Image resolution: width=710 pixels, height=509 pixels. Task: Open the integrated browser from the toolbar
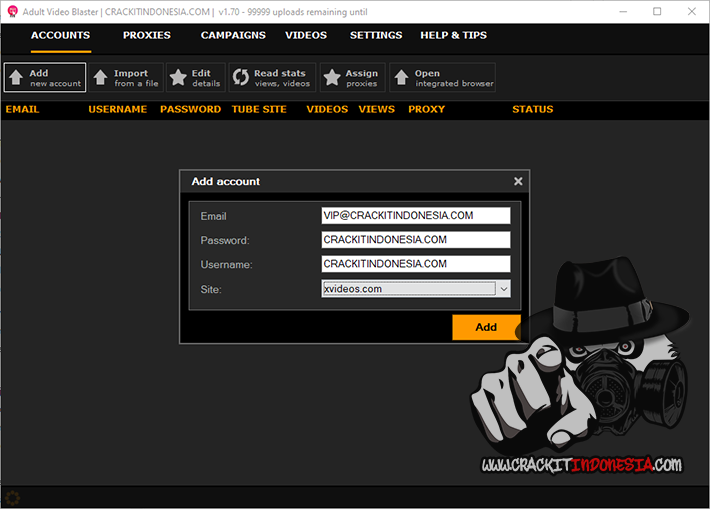pyautogui.click(x=442, y=78)
